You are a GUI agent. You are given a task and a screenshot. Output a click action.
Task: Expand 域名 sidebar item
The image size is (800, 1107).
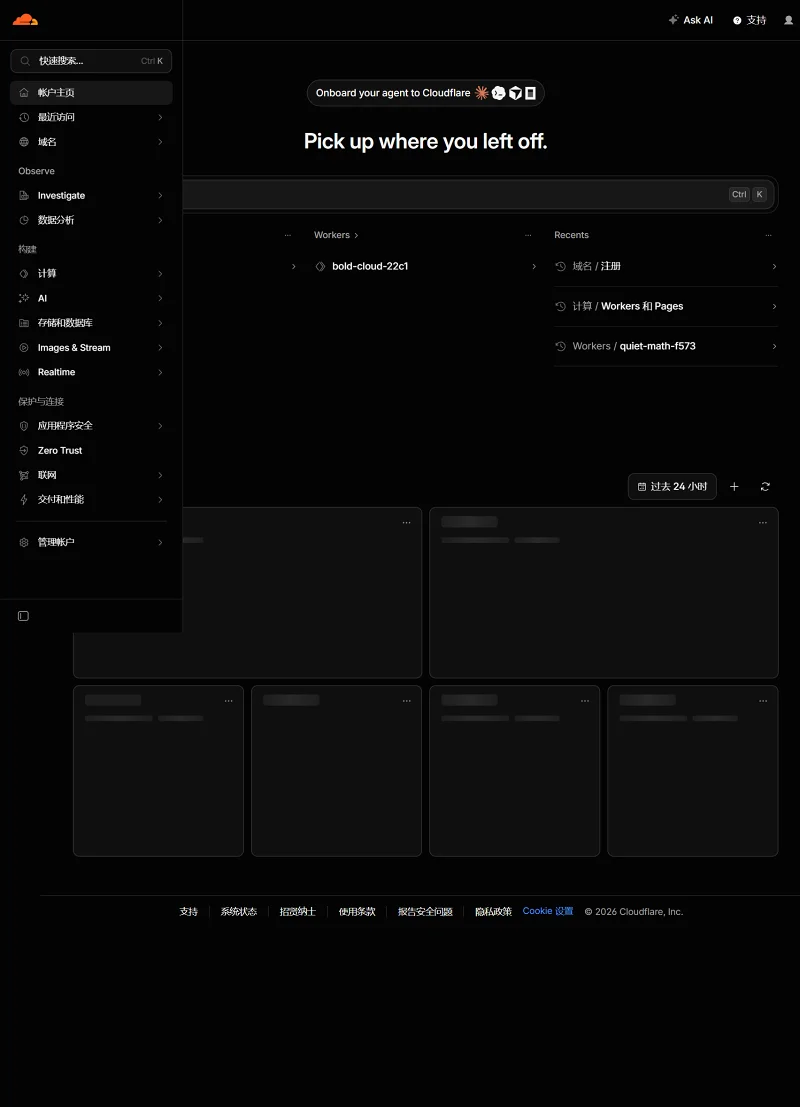point(91,142)
